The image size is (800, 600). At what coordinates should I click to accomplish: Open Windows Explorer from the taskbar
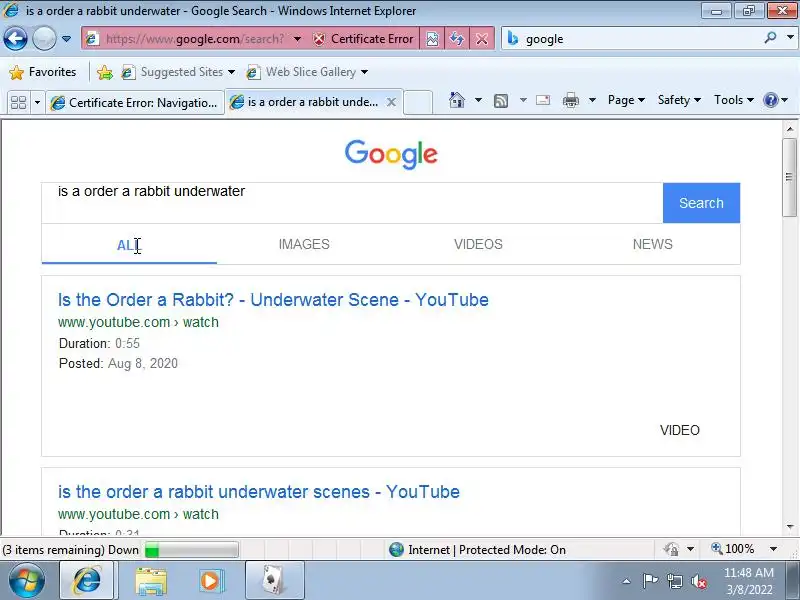coord(151,581)
